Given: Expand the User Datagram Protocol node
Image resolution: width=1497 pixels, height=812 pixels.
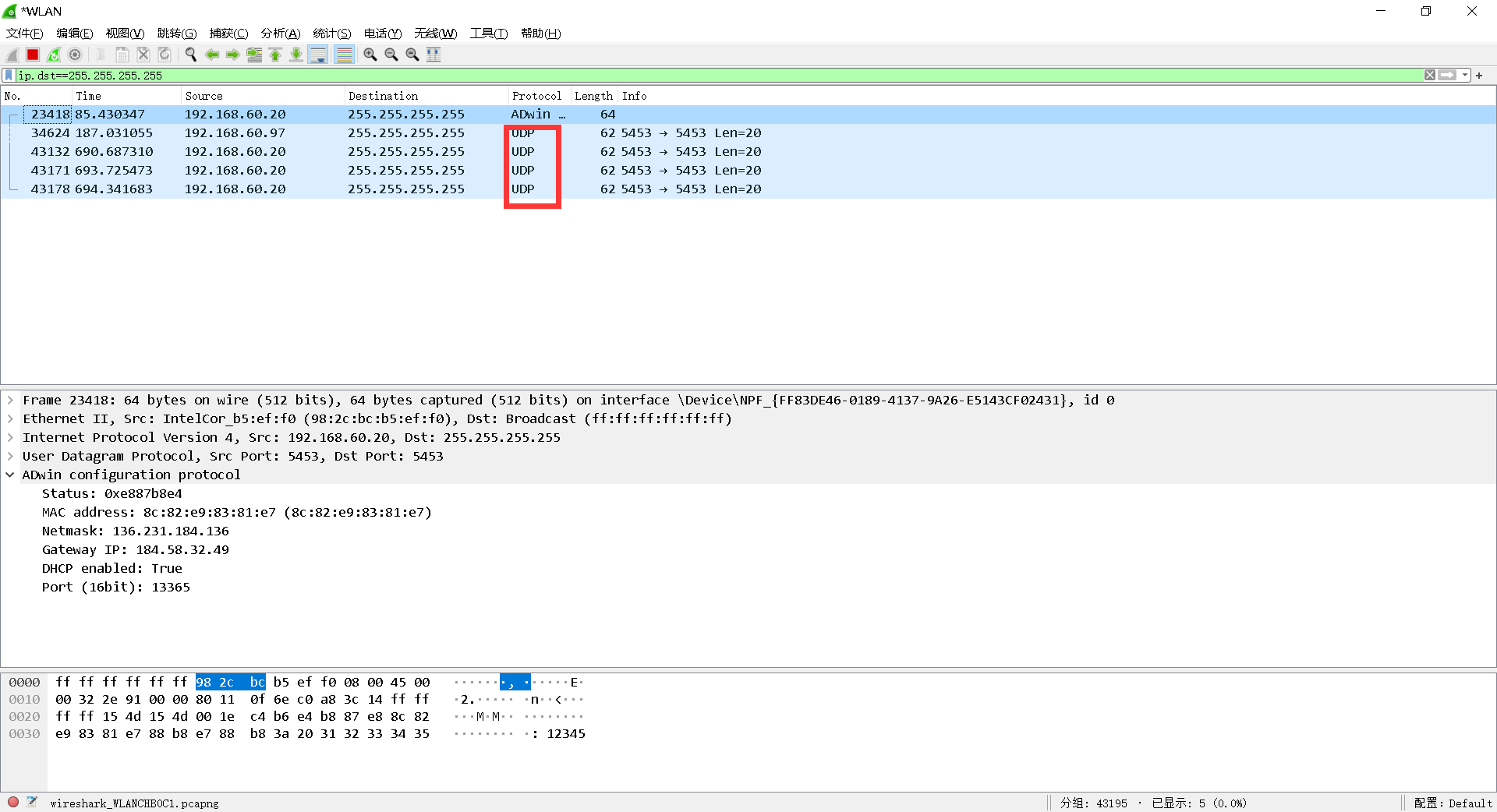Looking at the screenshot, I should point(10,457).
